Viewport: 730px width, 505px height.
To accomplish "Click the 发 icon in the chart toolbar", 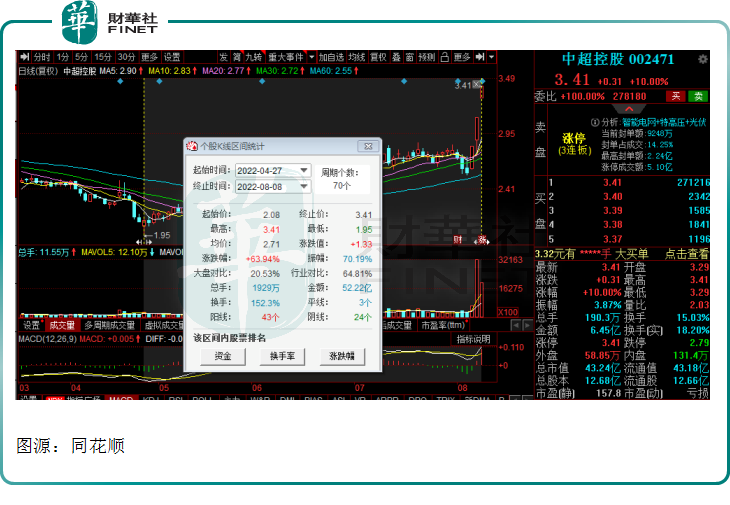I will 223,57.
